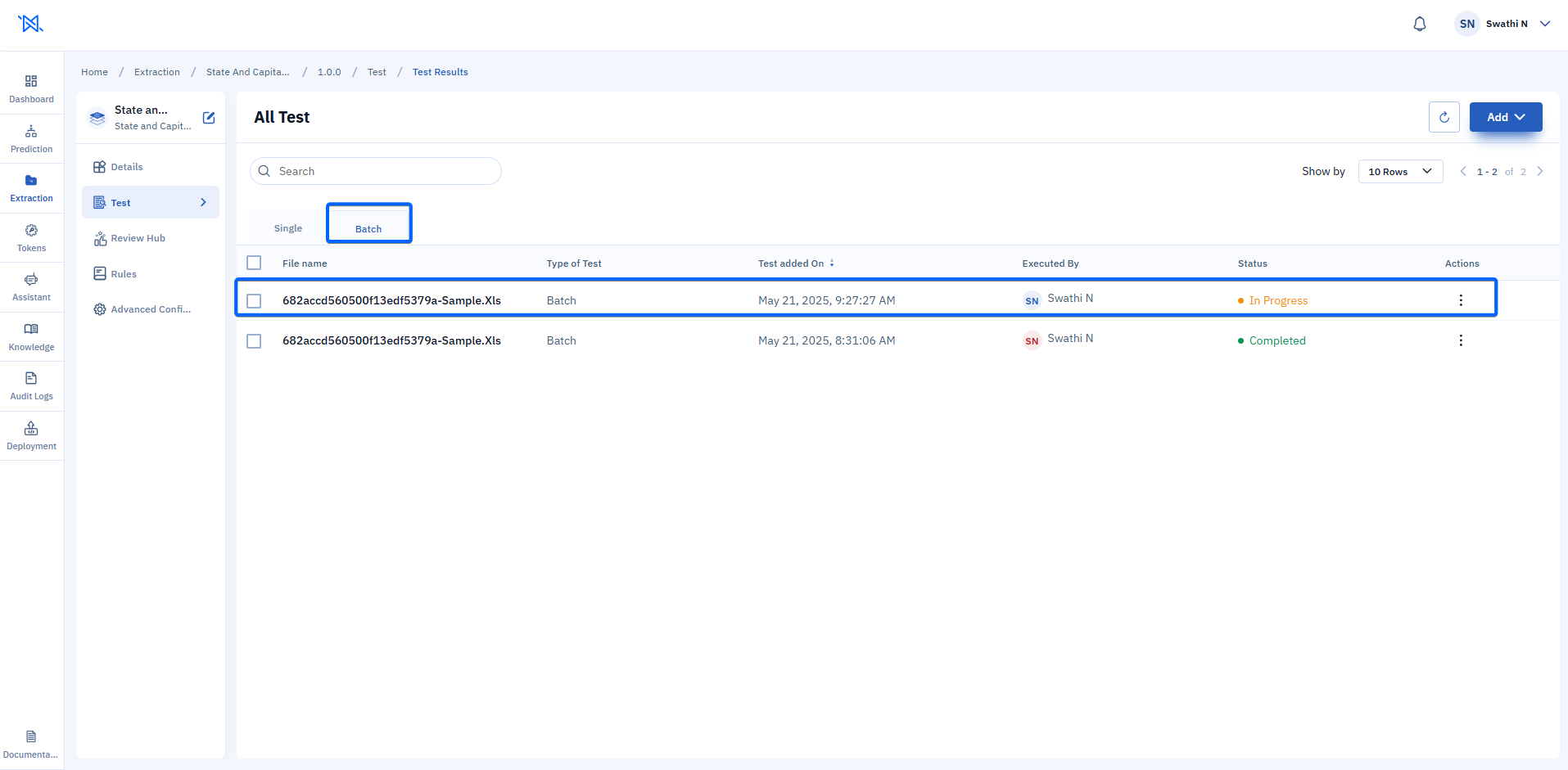1568x770 pixels.
Task: Open the Documentation icon at the sidebar bottom
Action: click(x=31, y=736)
